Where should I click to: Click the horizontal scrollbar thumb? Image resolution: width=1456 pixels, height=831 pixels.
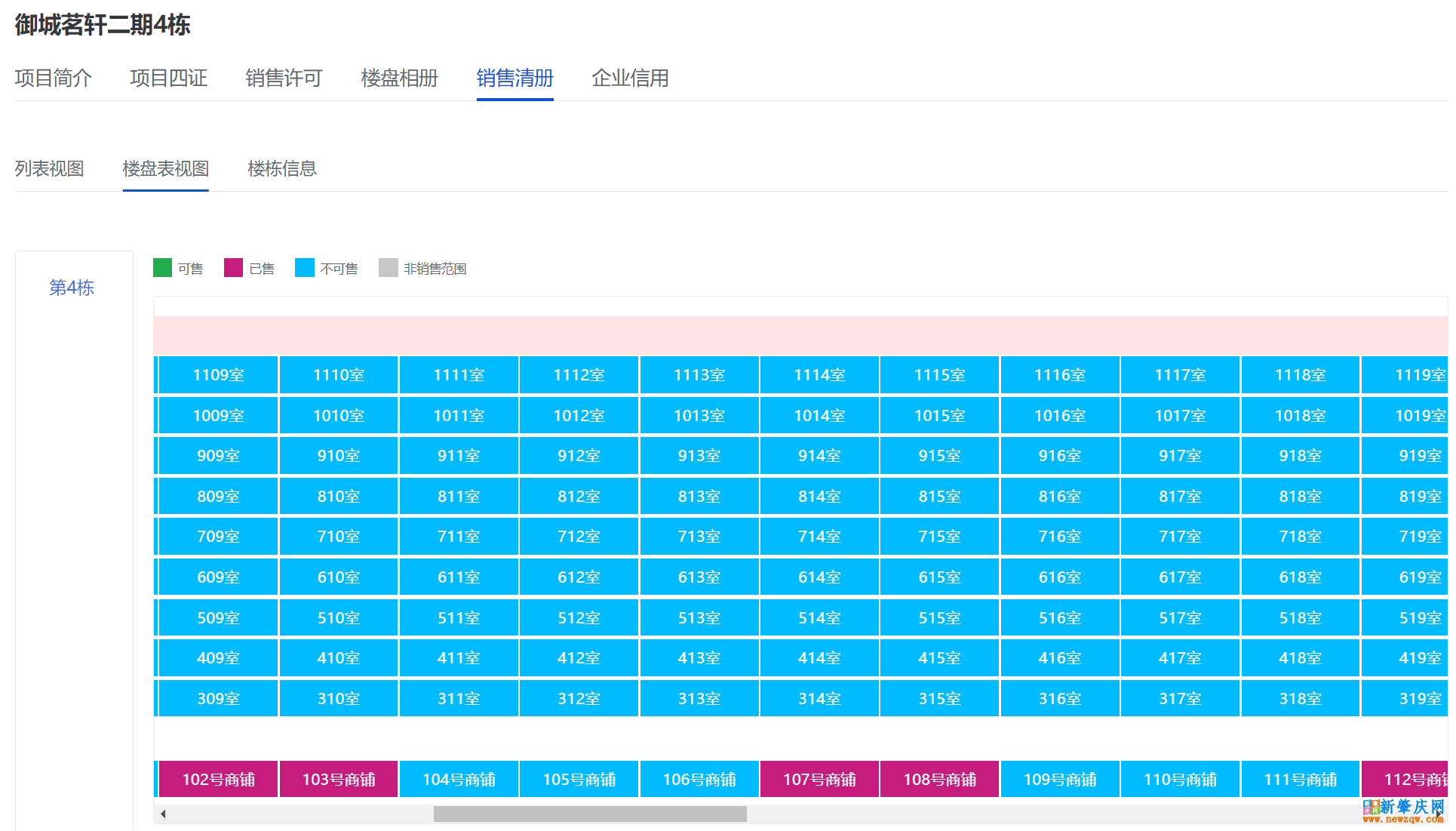point(589,814)
